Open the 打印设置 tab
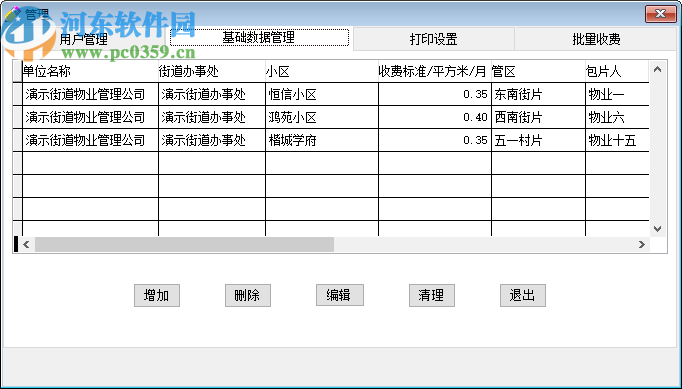682x389 pixels. click(x=434, y=39)
